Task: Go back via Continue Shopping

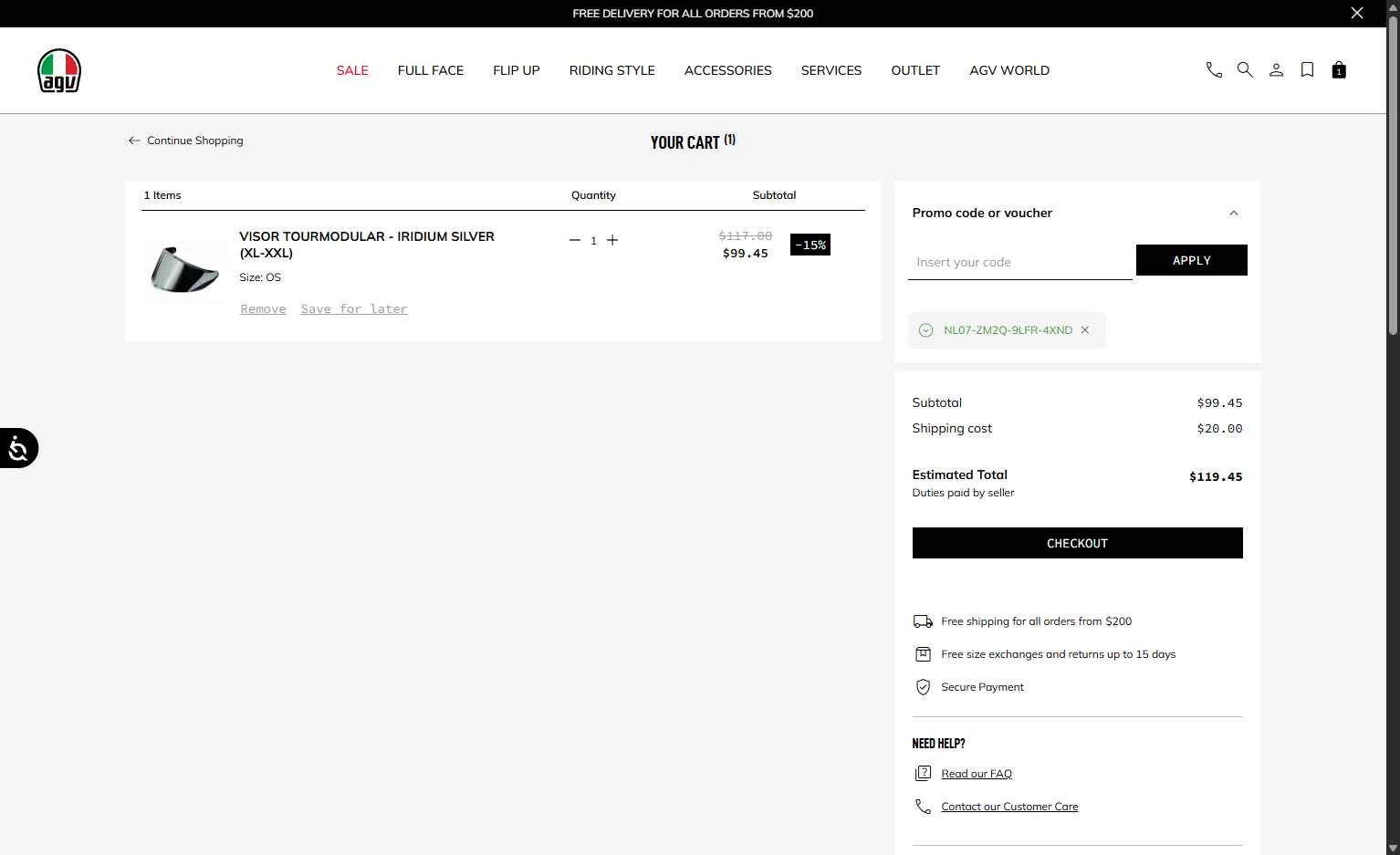Action: pyautogui.click(x=194, y=141)
